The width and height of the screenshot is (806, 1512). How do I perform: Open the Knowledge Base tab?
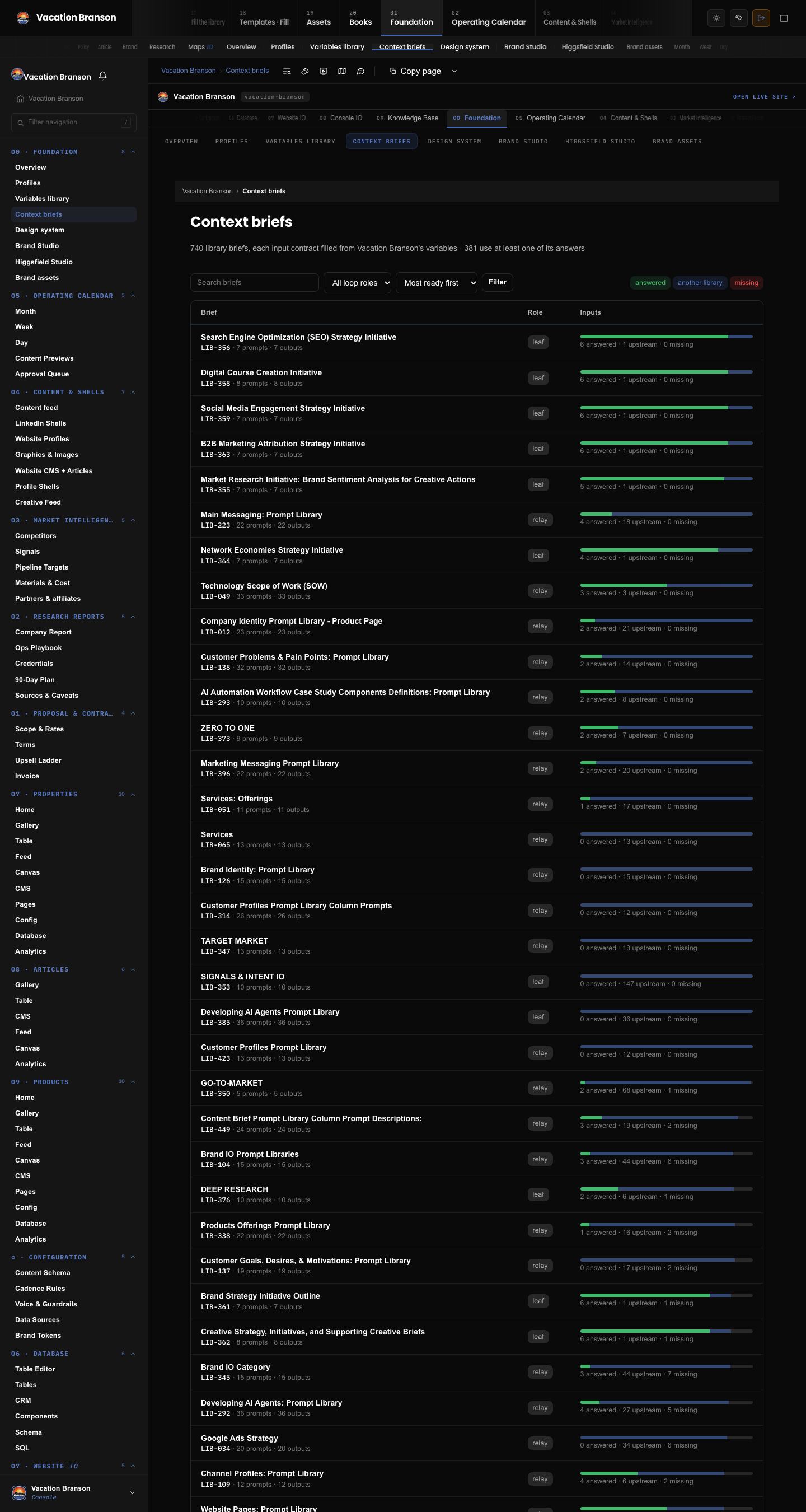tap(407, 118)
